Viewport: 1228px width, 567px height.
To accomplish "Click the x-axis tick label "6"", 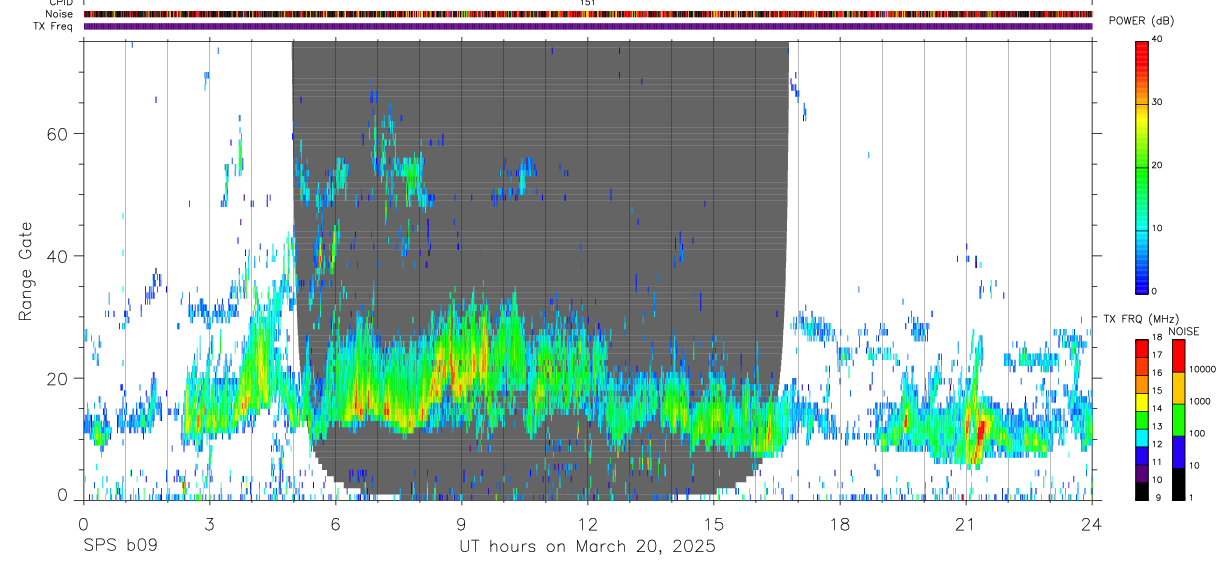I will pyautogui.click(x=335, y=523).
